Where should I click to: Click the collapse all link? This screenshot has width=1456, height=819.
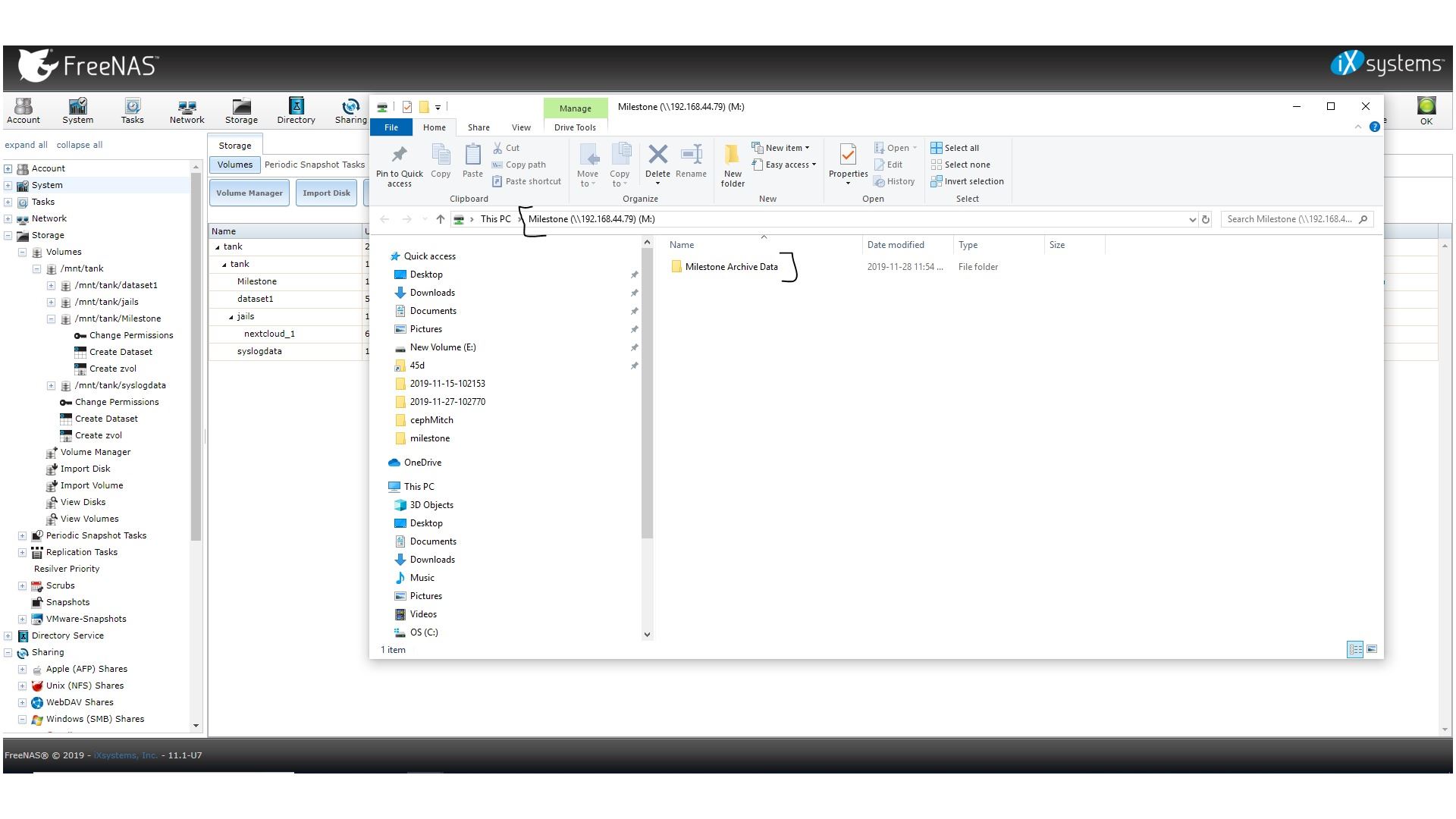coord(80,145)
